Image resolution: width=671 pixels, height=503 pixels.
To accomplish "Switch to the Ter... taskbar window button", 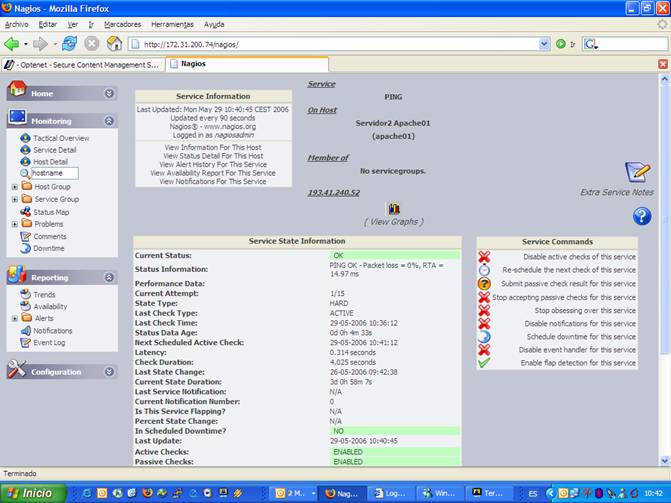I will [x=488, y=493].
